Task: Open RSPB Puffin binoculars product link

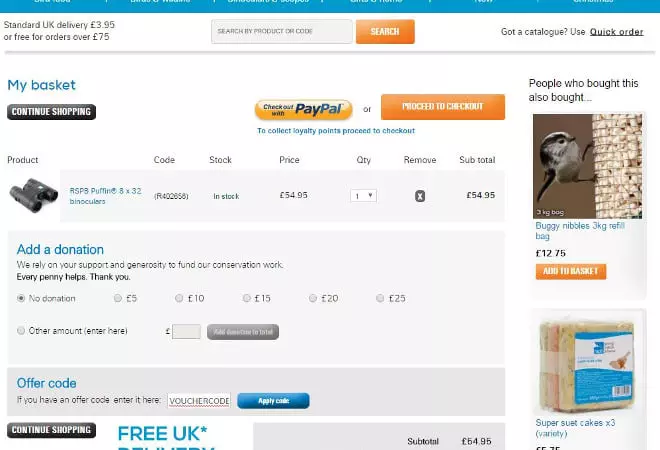Action: click(105, 196)
